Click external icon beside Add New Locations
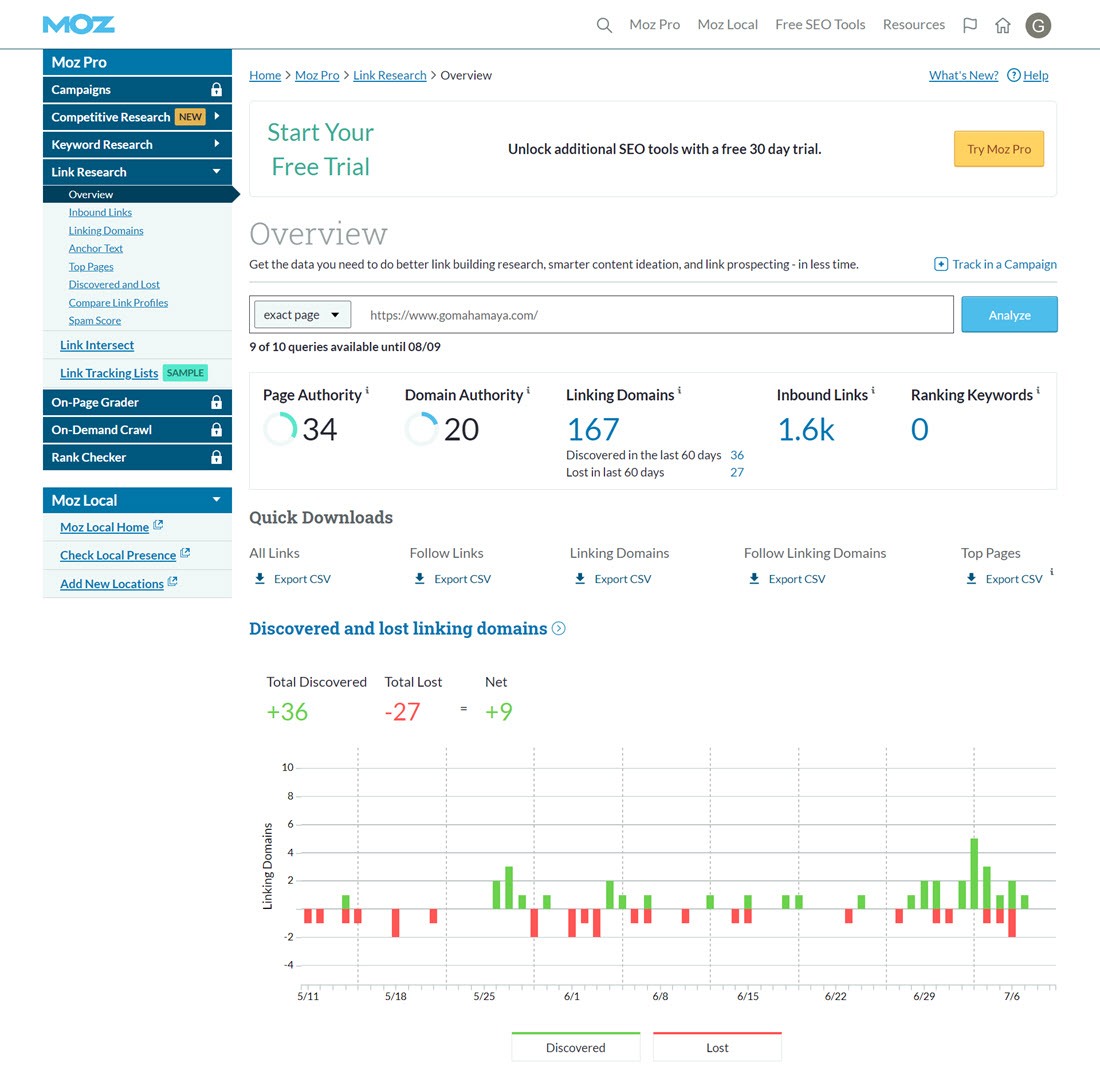Viewport: 1100px width, 1071px height. 173,581
